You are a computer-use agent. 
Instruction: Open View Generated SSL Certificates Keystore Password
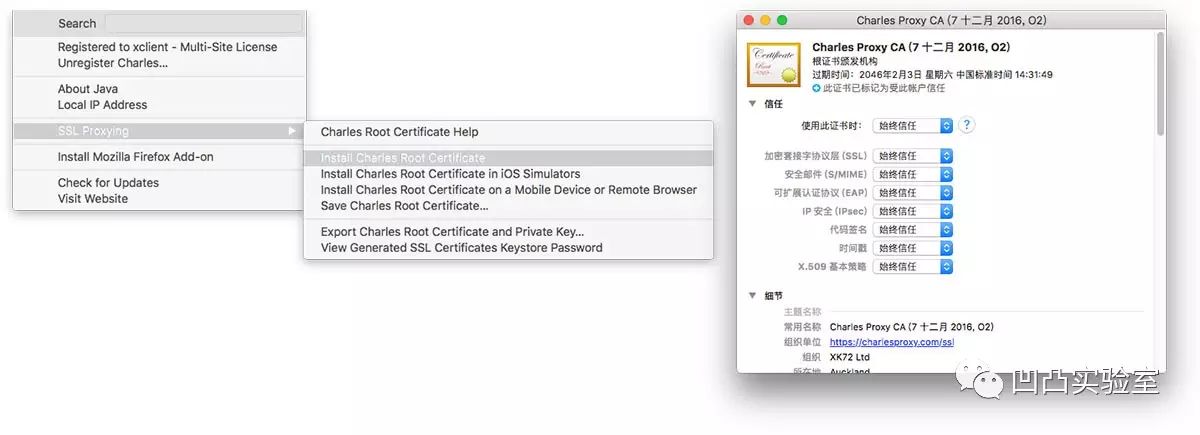[461, 248]
